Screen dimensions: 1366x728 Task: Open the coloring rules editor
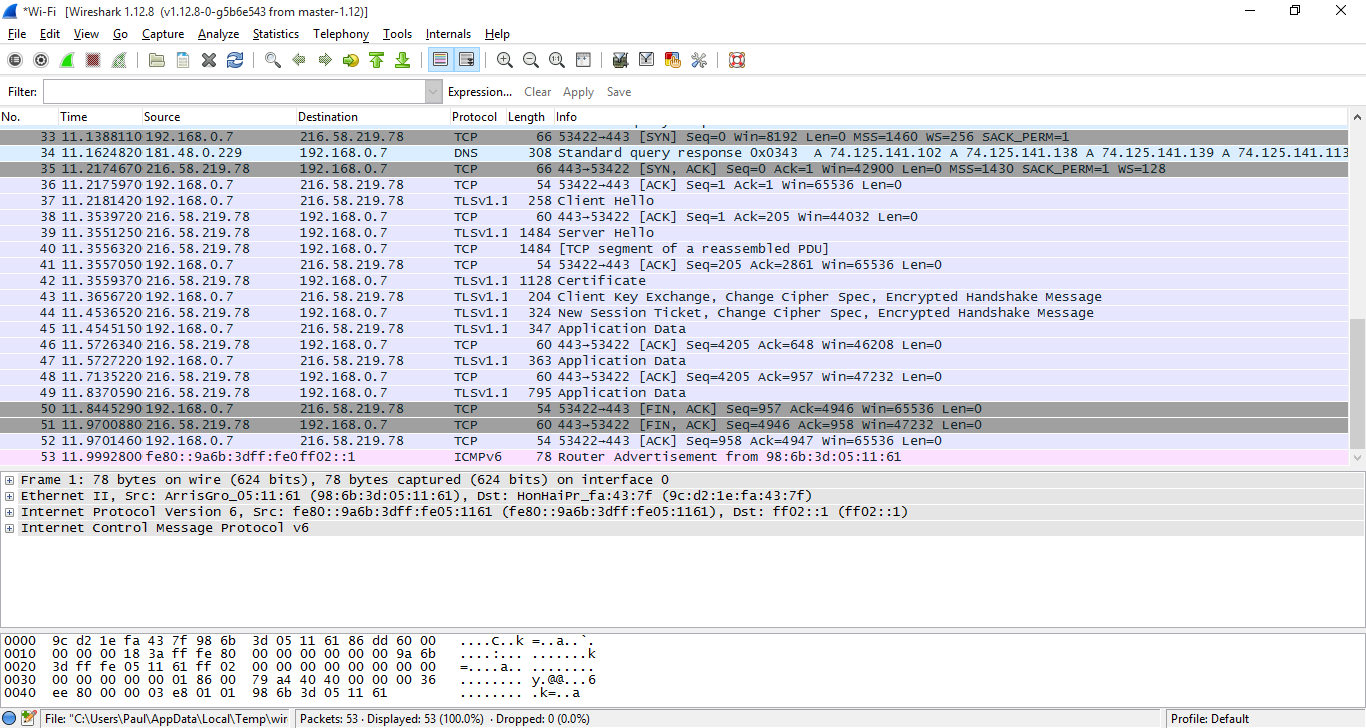tap(673, 60)
